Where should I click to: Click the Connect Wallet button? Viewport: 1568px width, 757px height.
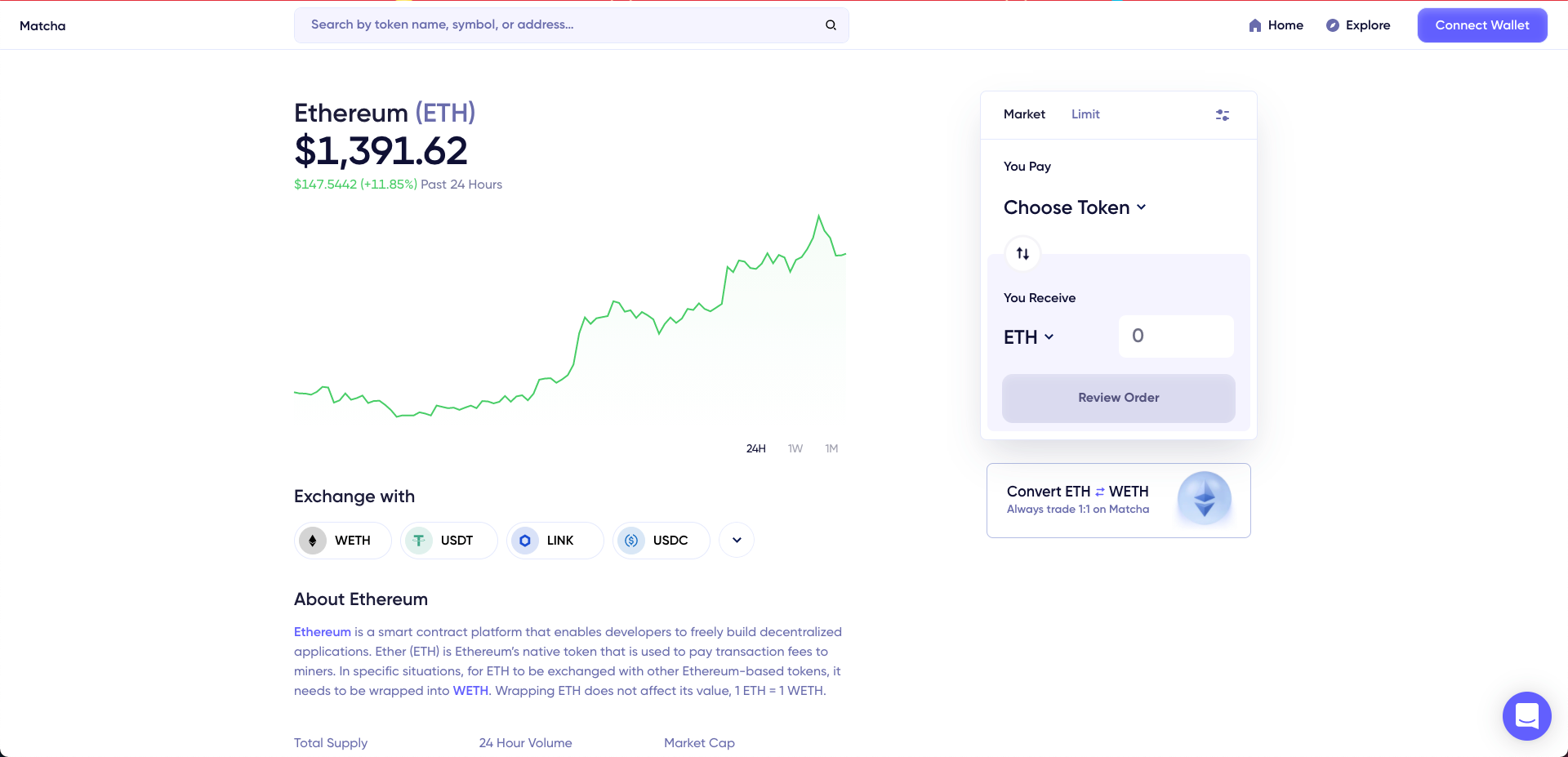1481,25
